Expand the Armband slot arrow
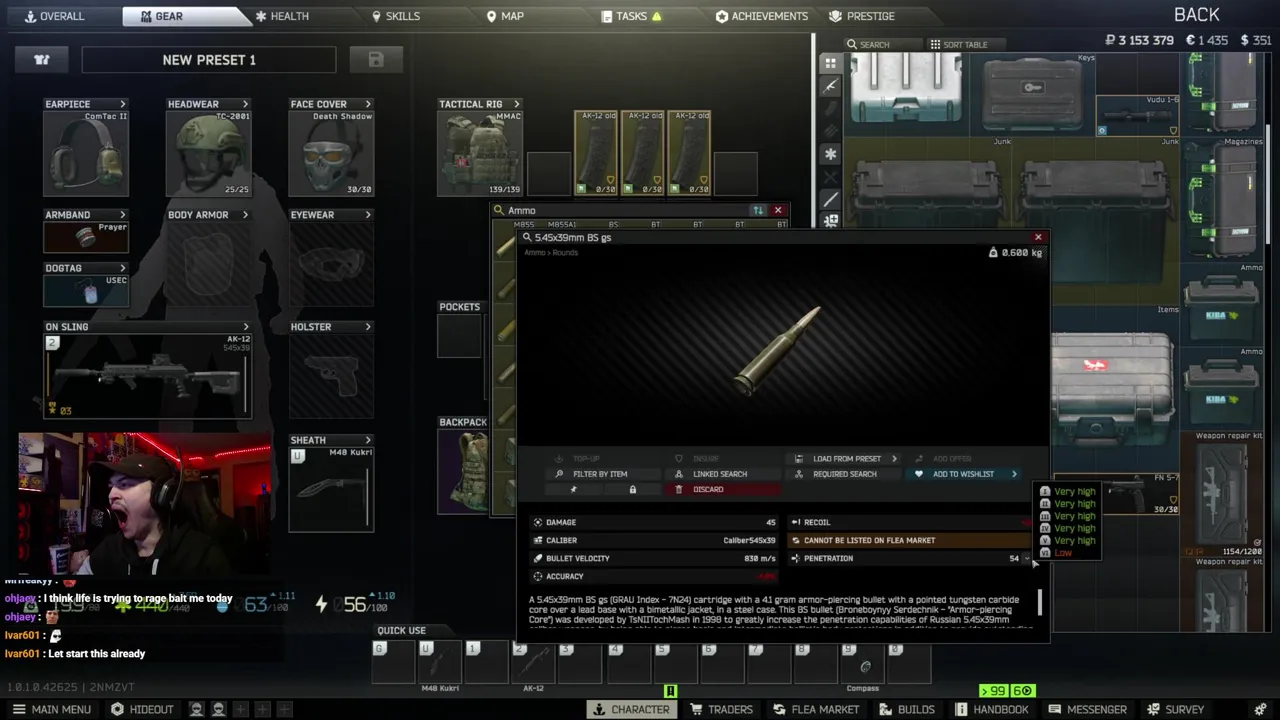Screen dimensions: 1280x720 point(123,215)
